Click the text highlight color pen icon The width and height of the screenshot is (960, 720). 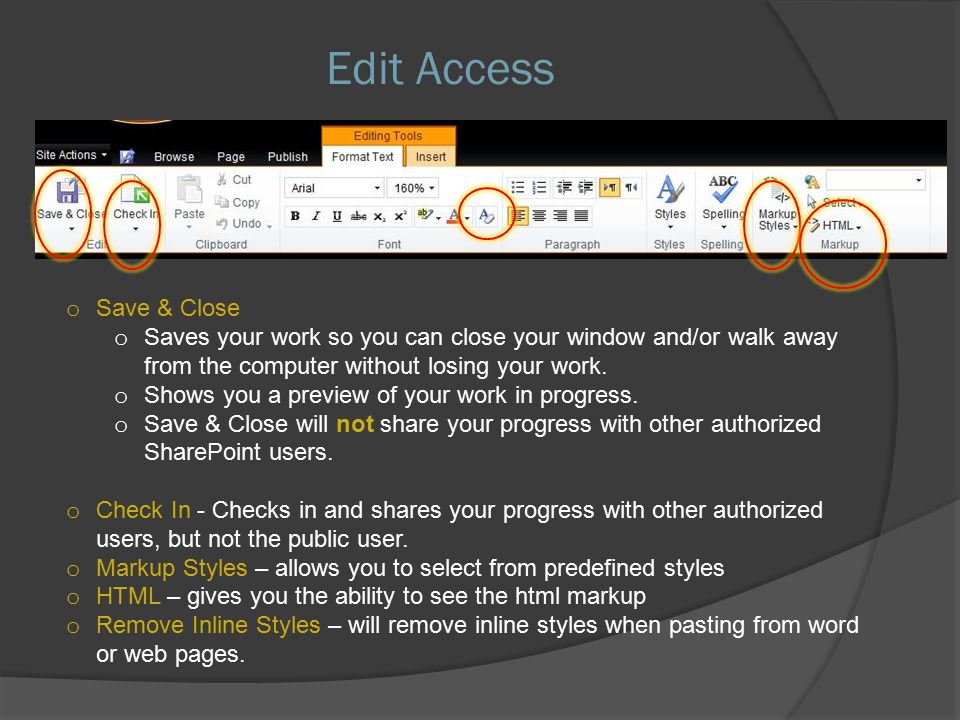pos(424,215)
